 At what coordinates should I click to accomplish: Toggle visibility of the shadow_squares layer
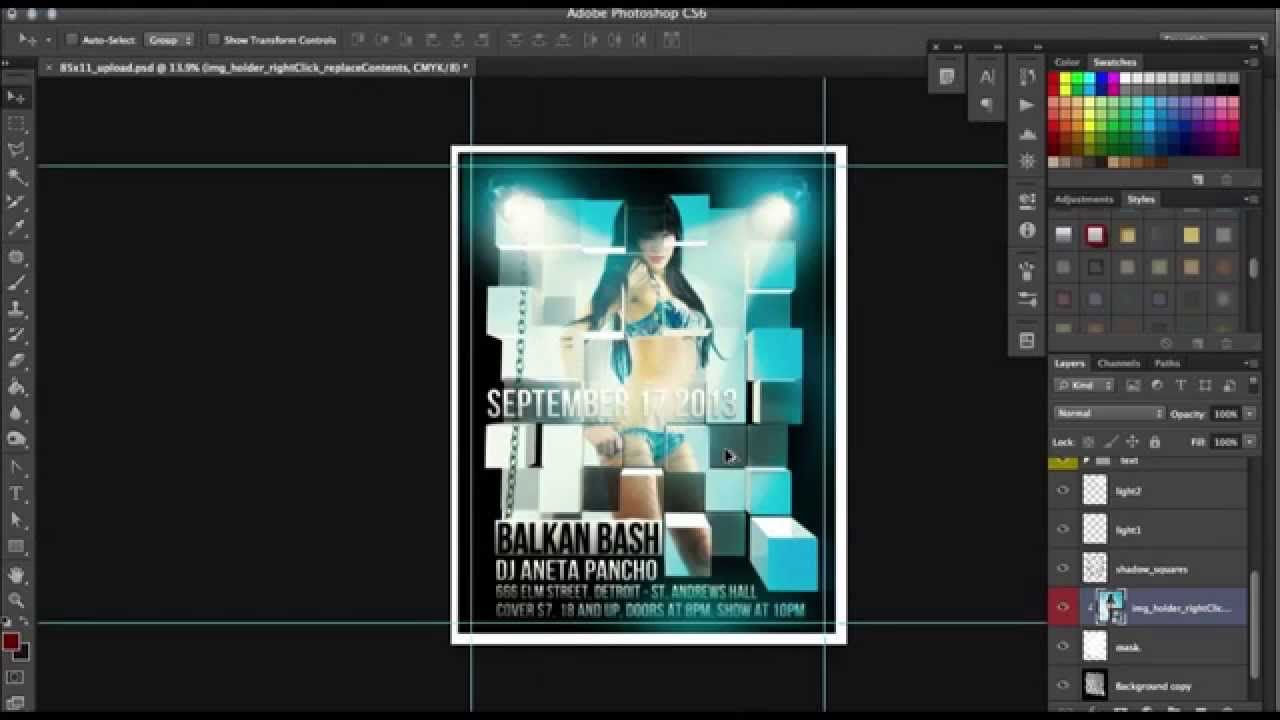coord(1062,568)
